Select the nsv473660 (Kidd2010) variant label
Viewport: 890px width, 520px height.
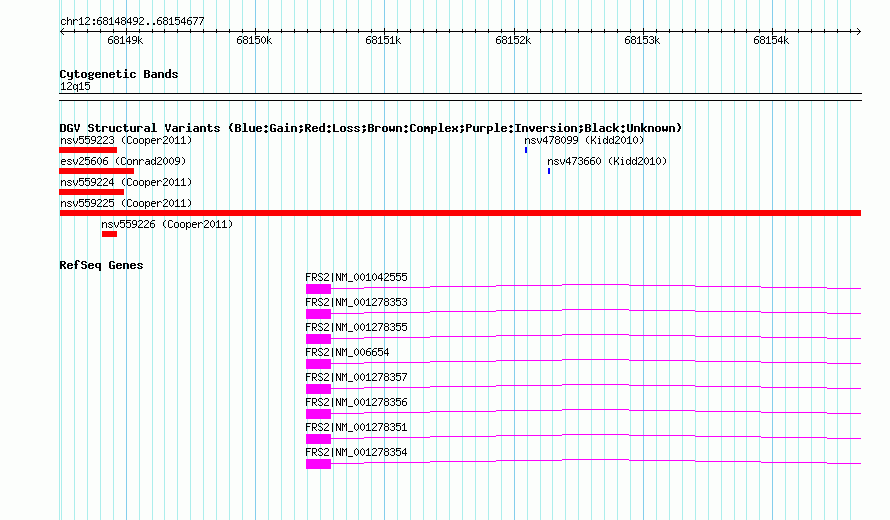607,161
